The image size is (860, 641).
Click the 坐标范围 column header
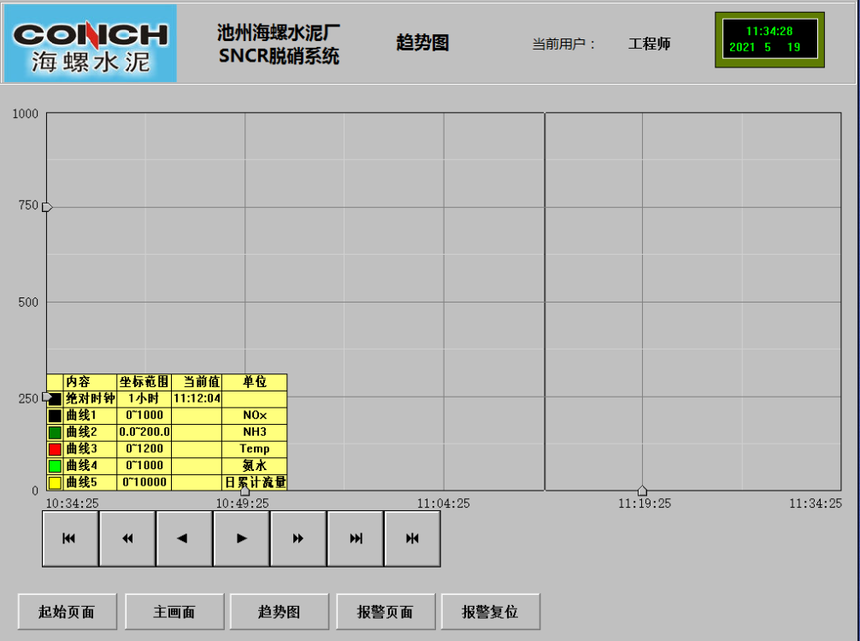(144, 382)
